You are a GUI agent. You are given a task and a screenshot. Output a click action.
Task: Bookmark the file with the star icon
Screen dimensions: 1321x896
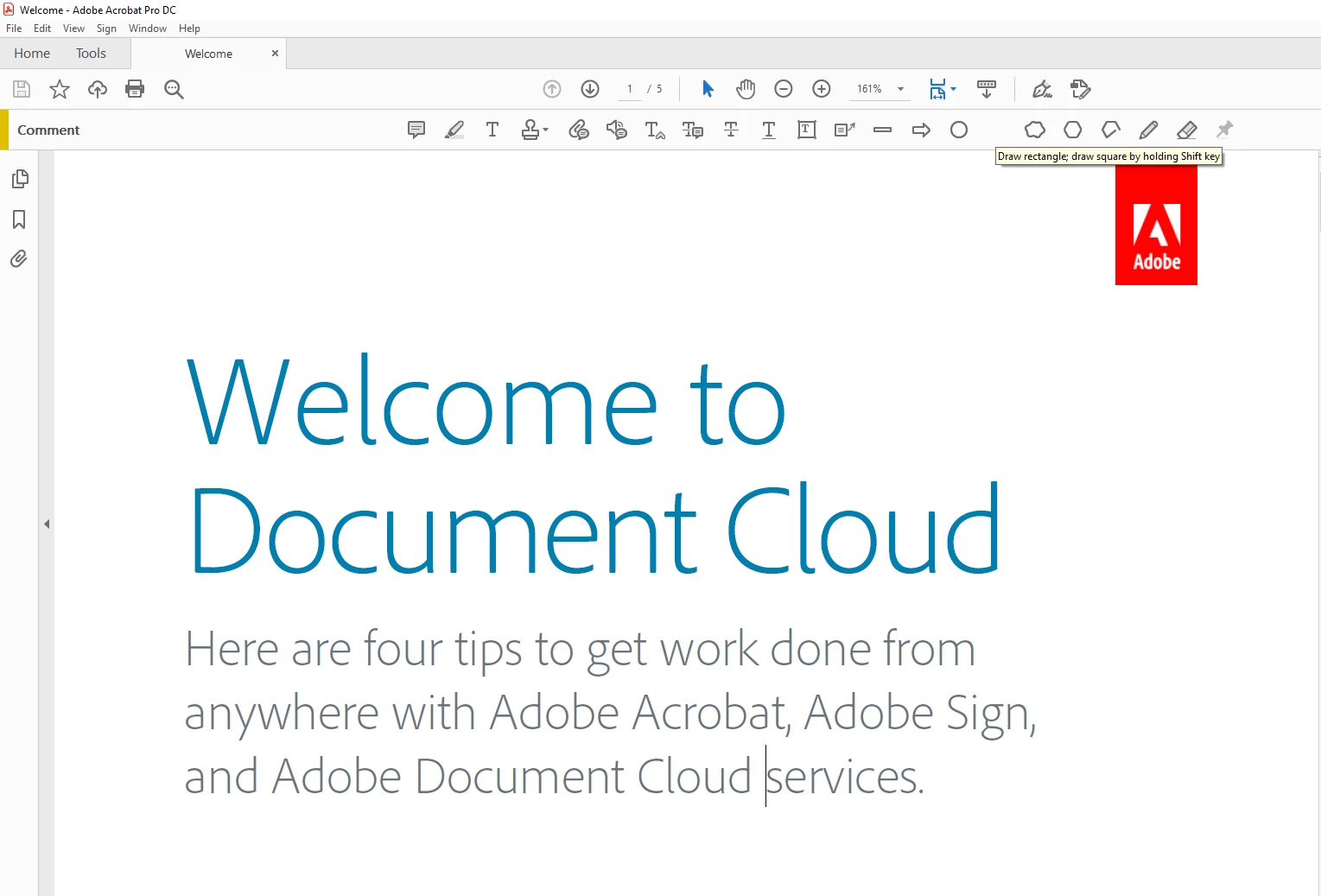(x=60, y=89)
